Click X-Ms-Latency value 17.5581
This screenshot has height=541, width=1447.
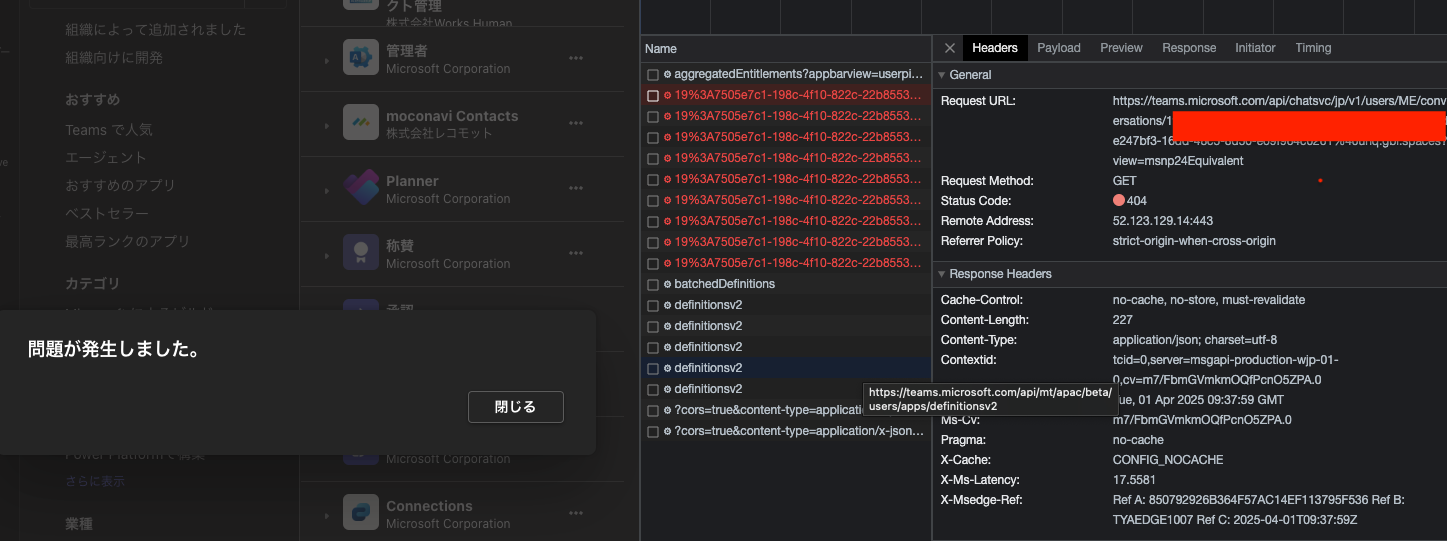pyautogui.click(x=1134, y=480)
